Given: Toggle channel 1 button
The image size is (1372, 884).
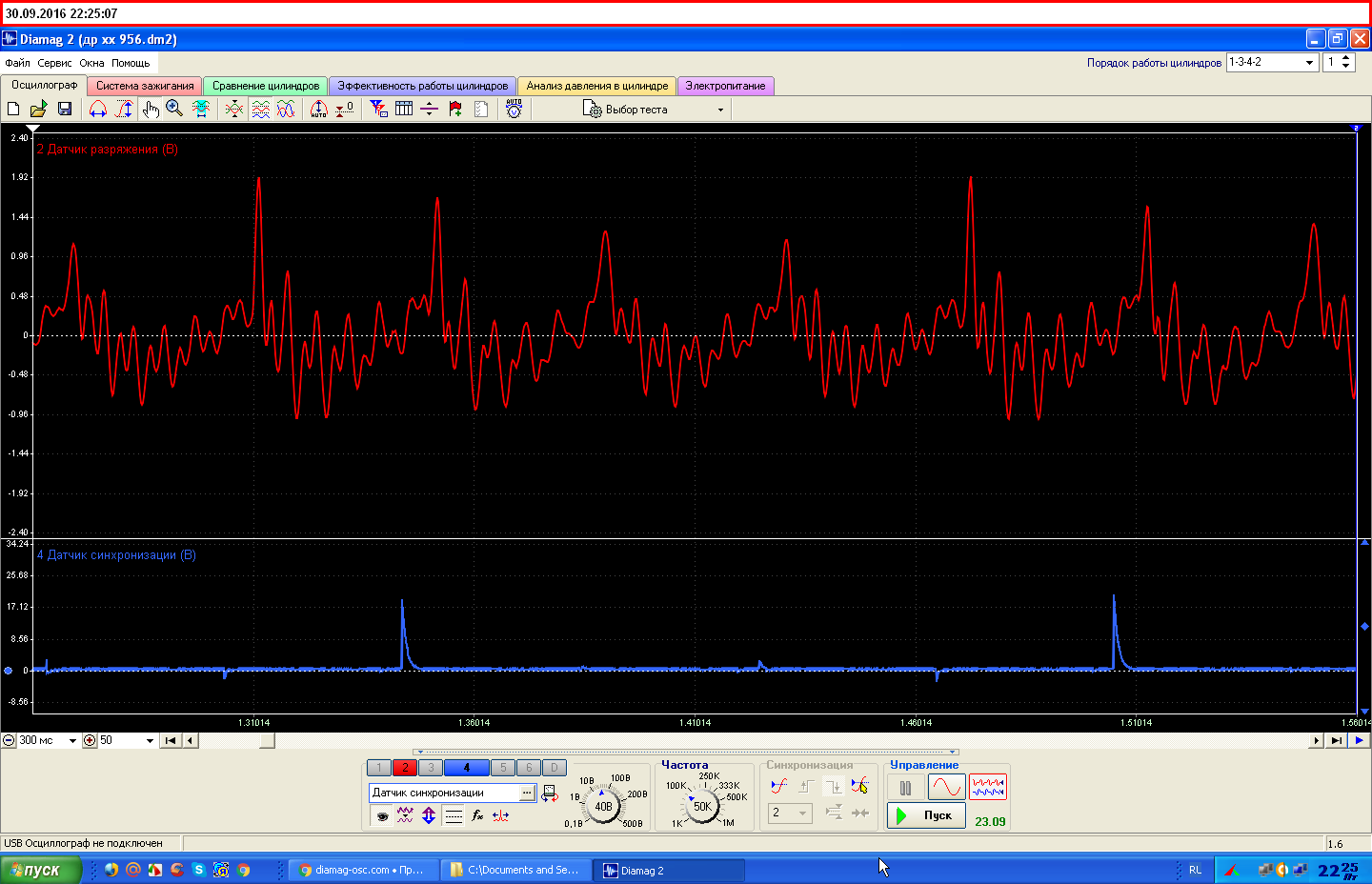Looking at the screenshot, I should pos(379,768).
